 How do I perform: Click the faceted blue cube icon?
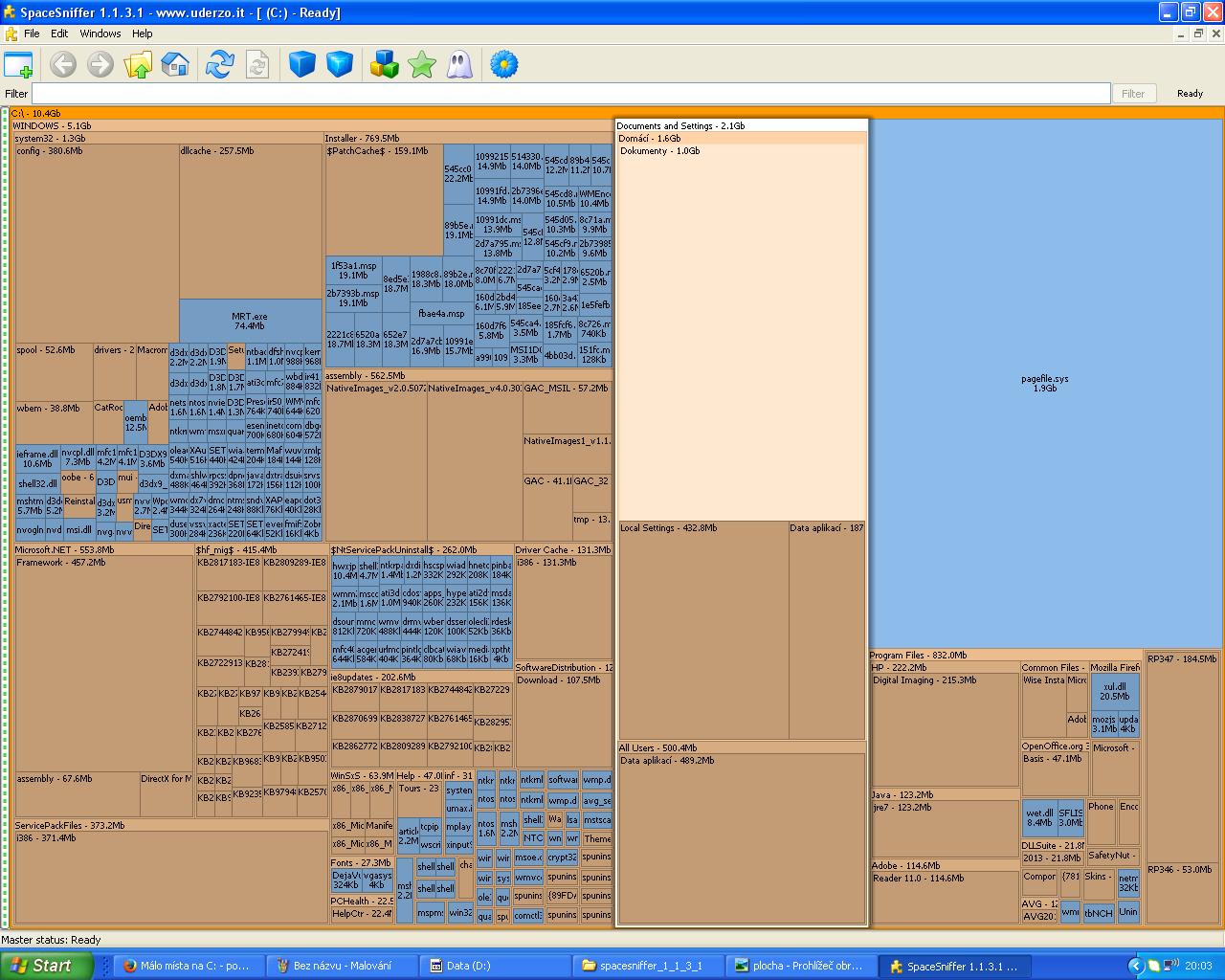340,65
